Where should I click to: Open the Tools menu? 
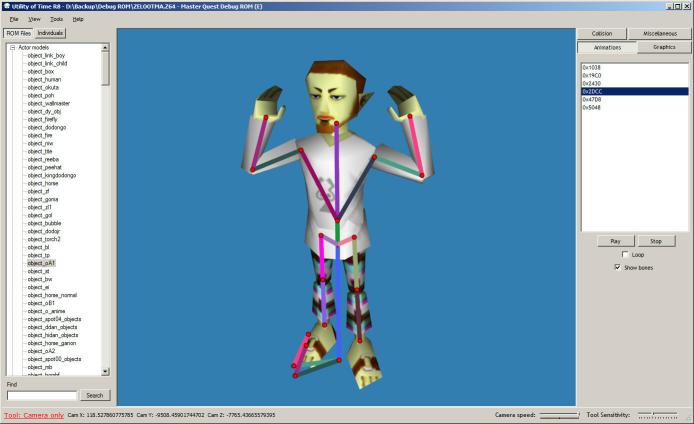click(x=56, y=19)
